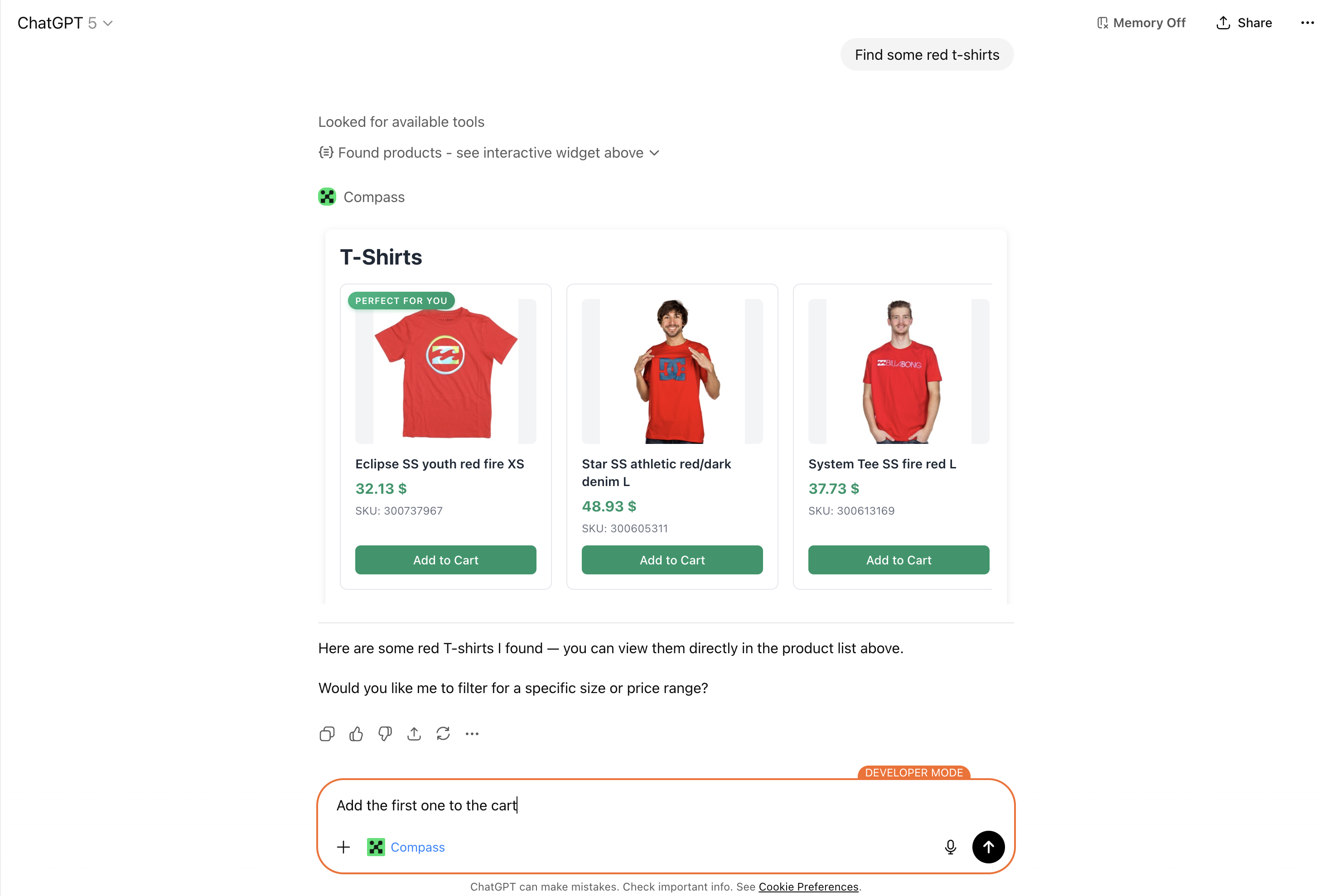This screenshot has width=1324, height=896.
Task: Click the thumbs down icon
Action: (x=385, y=734)
